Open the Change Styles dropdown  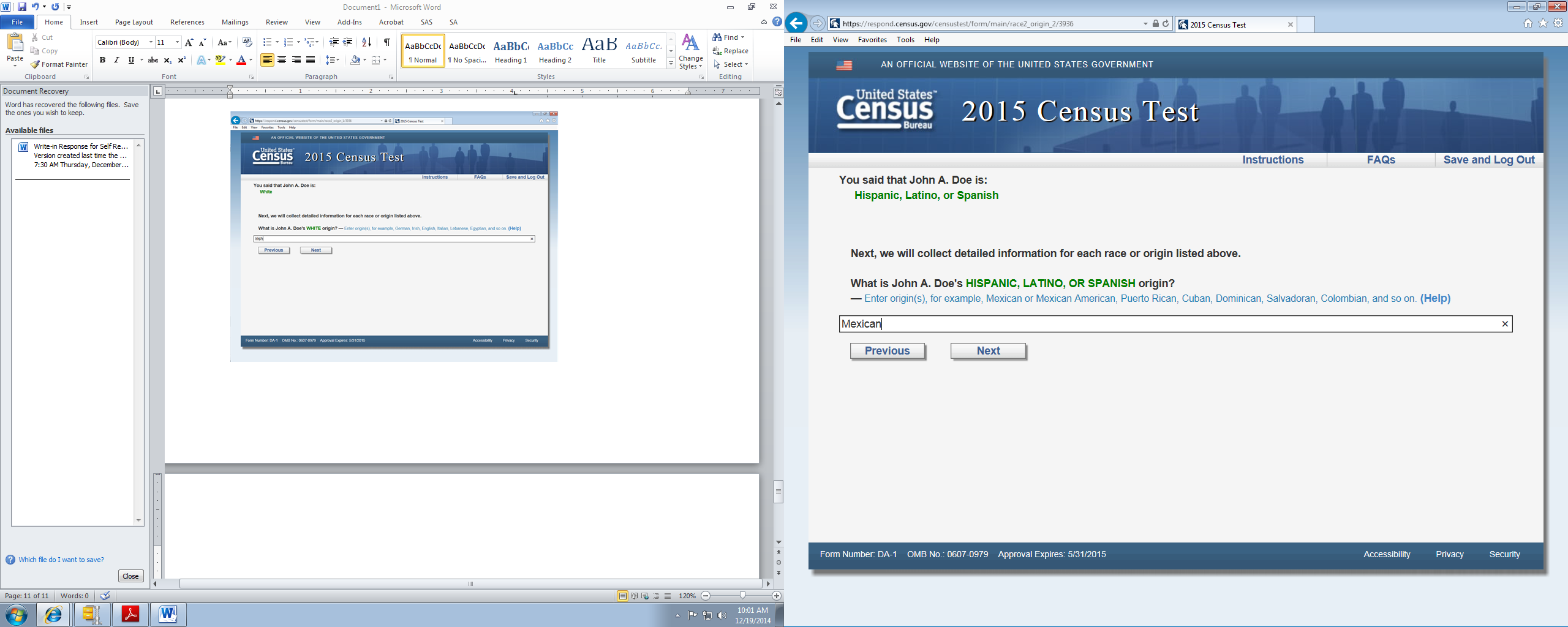[x=690, y=51]
